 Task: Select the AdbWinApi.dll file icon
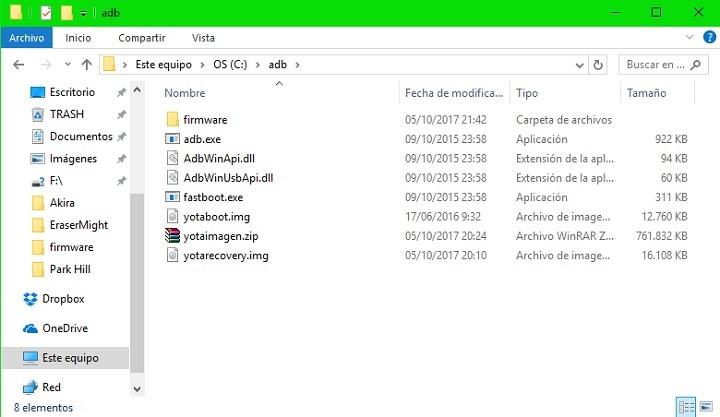click(x=173, y=158)
